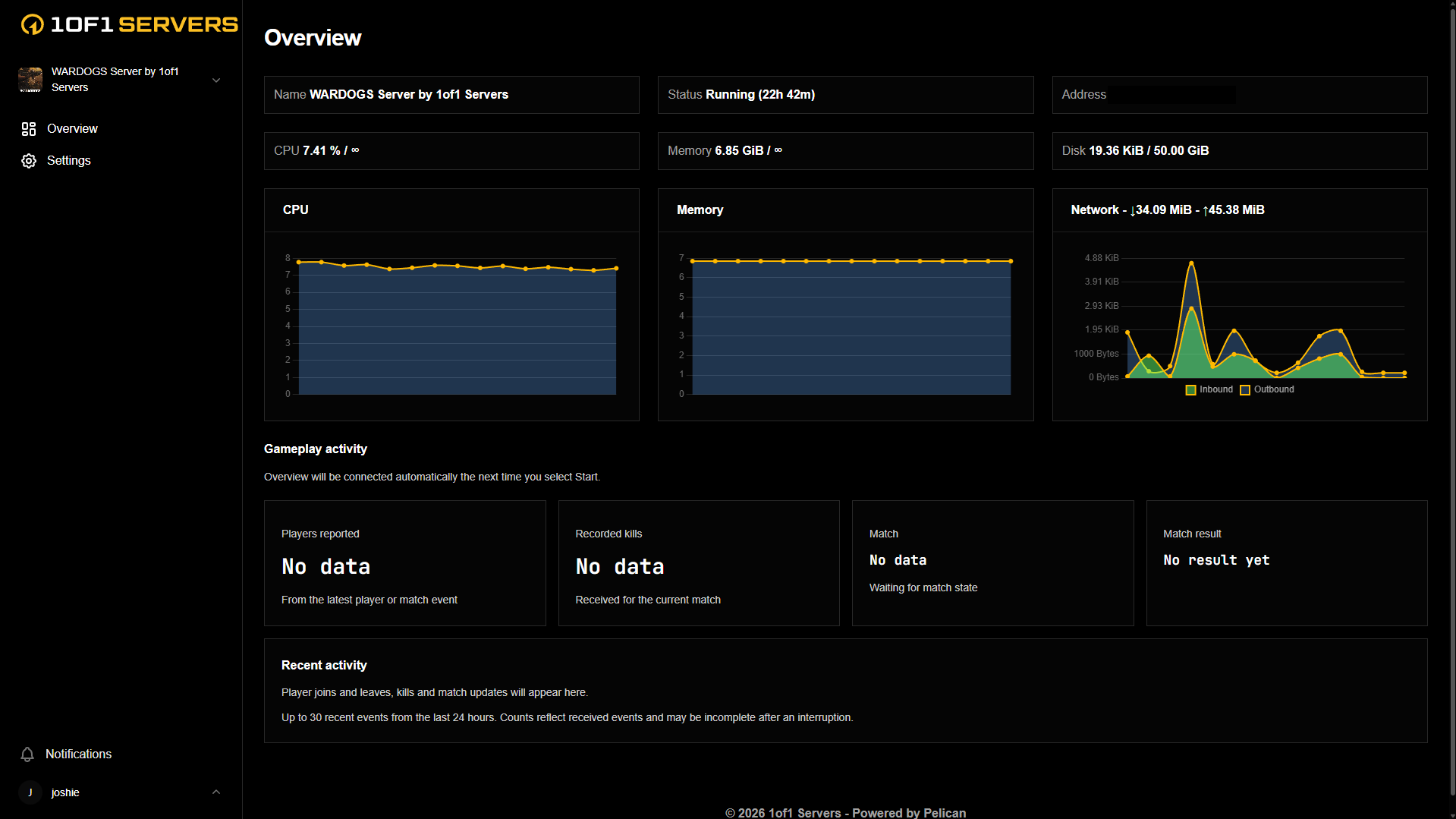Click the 'Waiting for match state' text
The width and height of the screenshot is (1456, 819).
[x=923, y=588]
